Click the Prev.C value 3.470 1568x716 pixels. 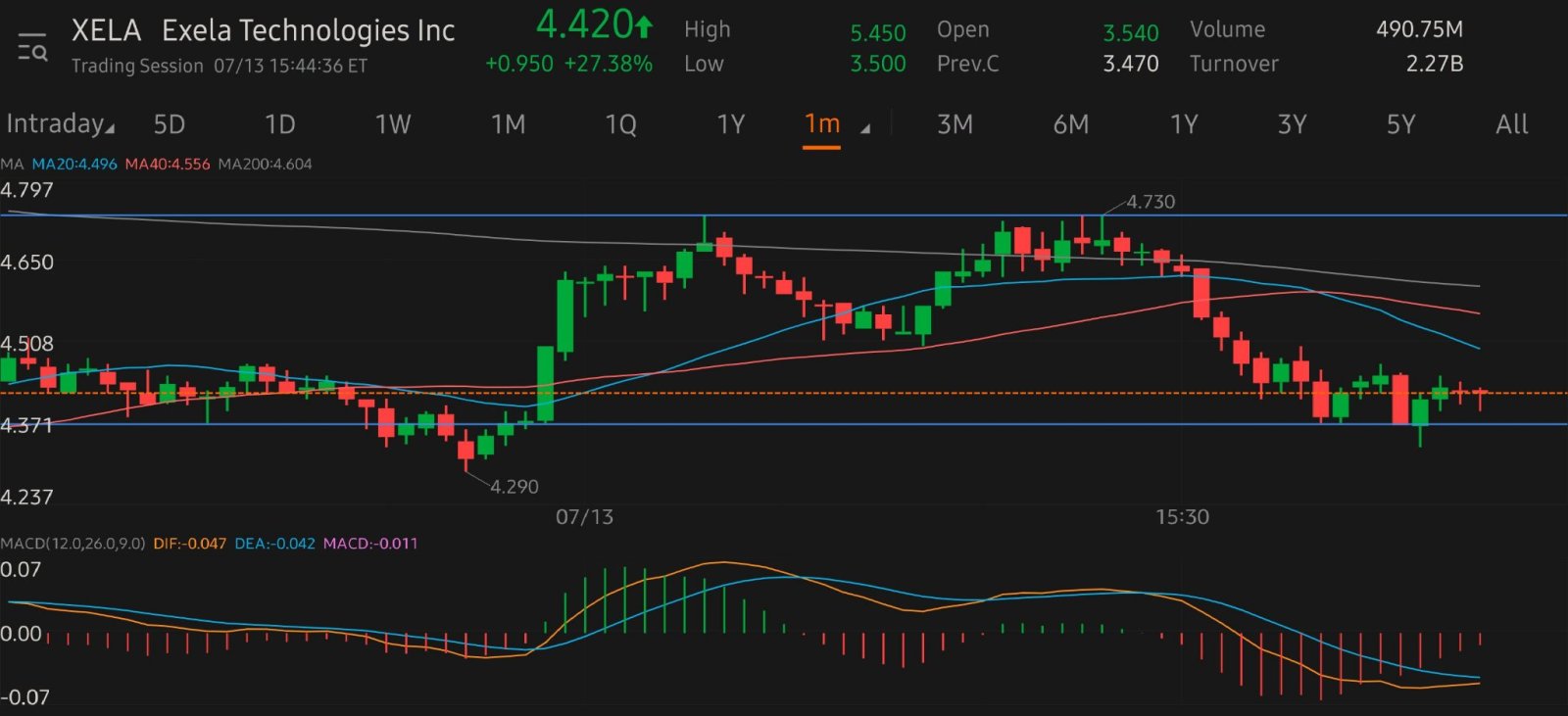coord(1131,64)
